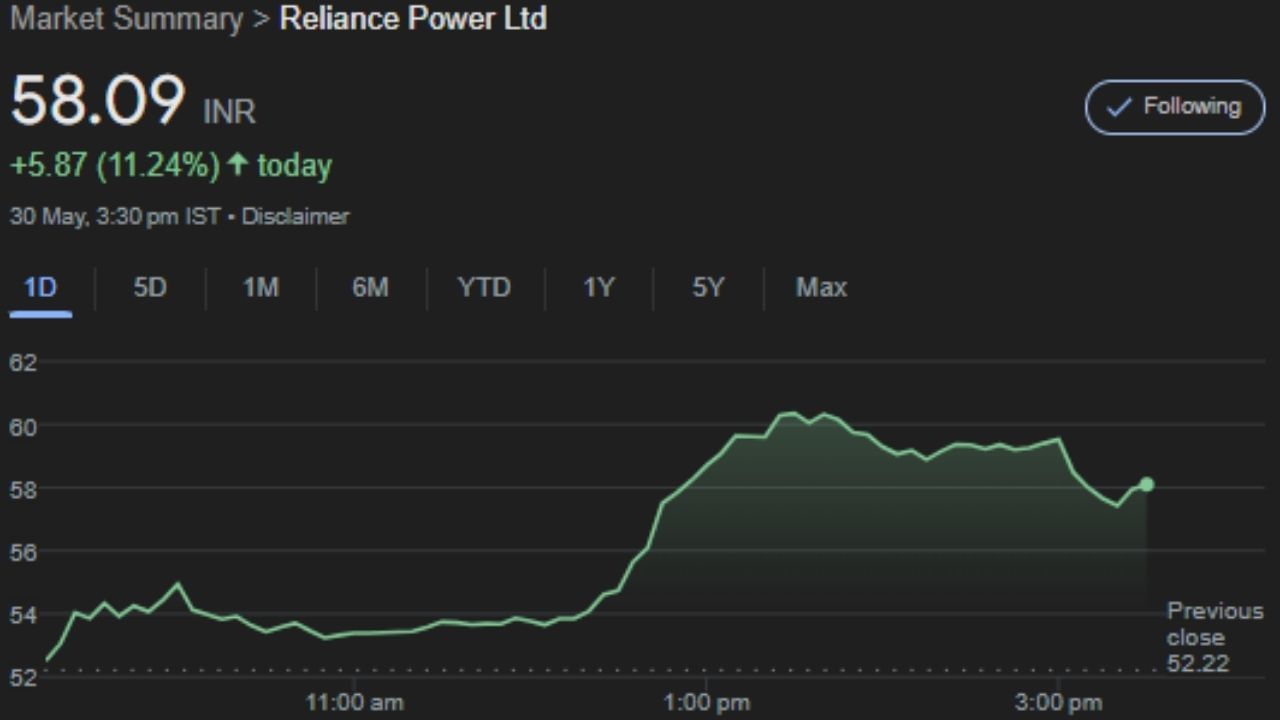The image size is (1280, 720).
Task: Switch to the 5D time range tab
Action: tap(150, 288)
